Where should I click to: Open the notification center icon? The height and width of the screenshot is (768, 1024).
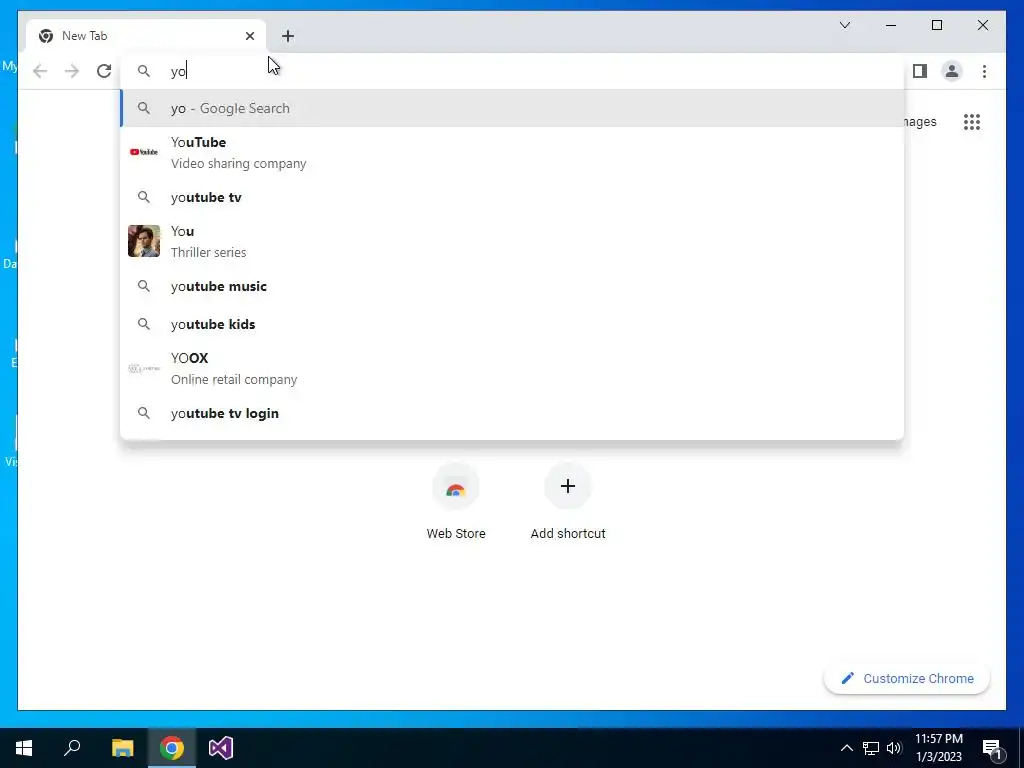(x=992, y=748)
